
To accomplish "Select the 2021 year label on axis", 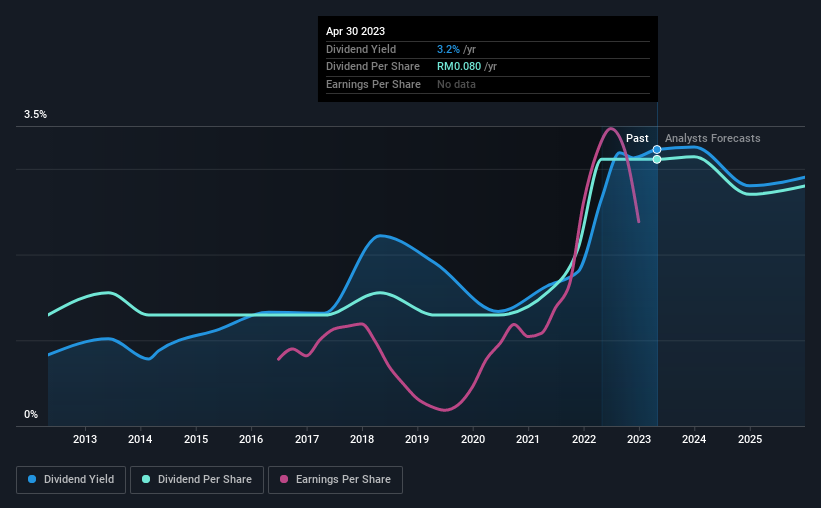I will click(528, 439).
